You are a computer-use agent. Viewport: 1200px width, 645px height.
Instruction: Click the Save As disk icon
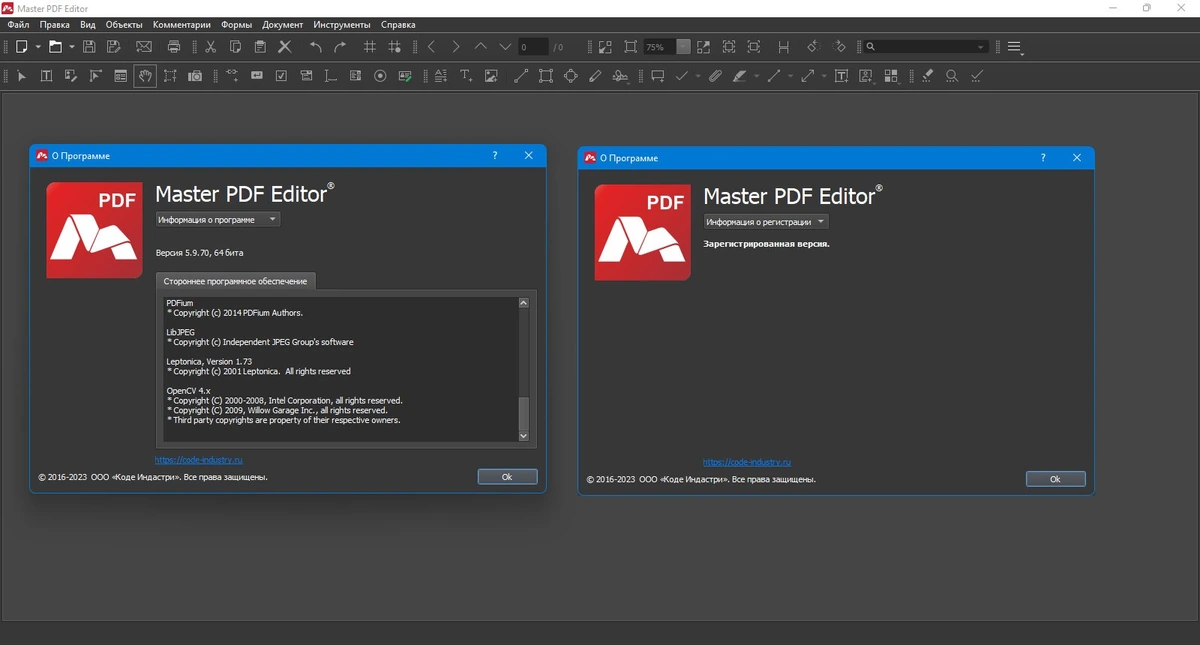coord(114,46)
